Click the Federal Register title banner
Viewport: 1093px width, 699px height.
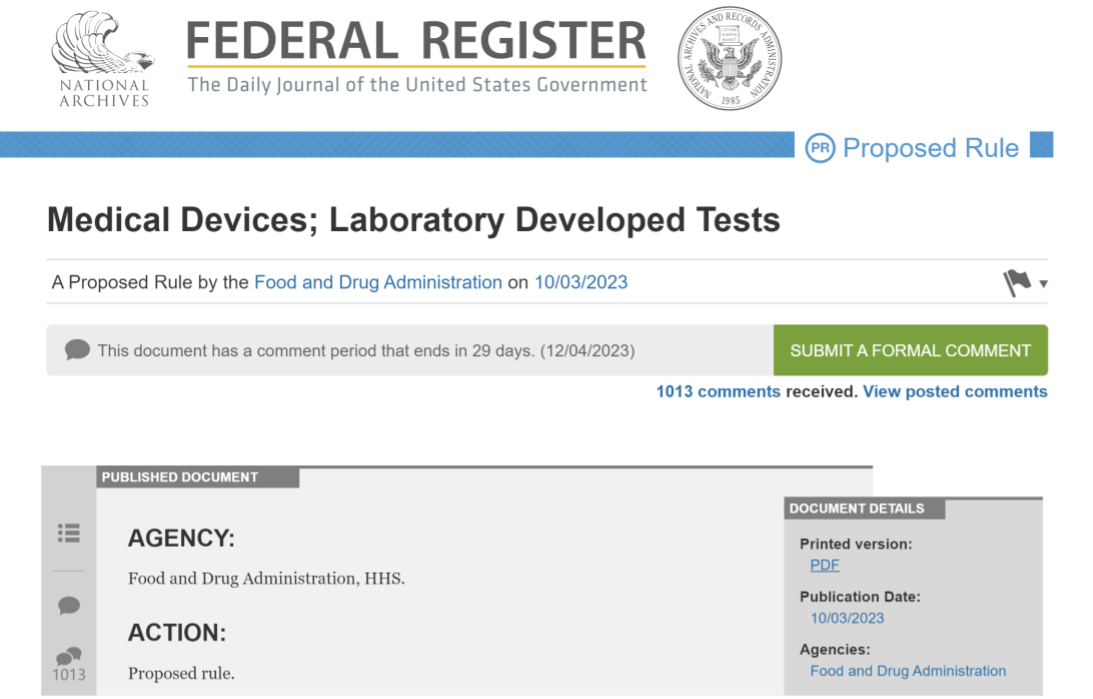(x=417, y=56)
